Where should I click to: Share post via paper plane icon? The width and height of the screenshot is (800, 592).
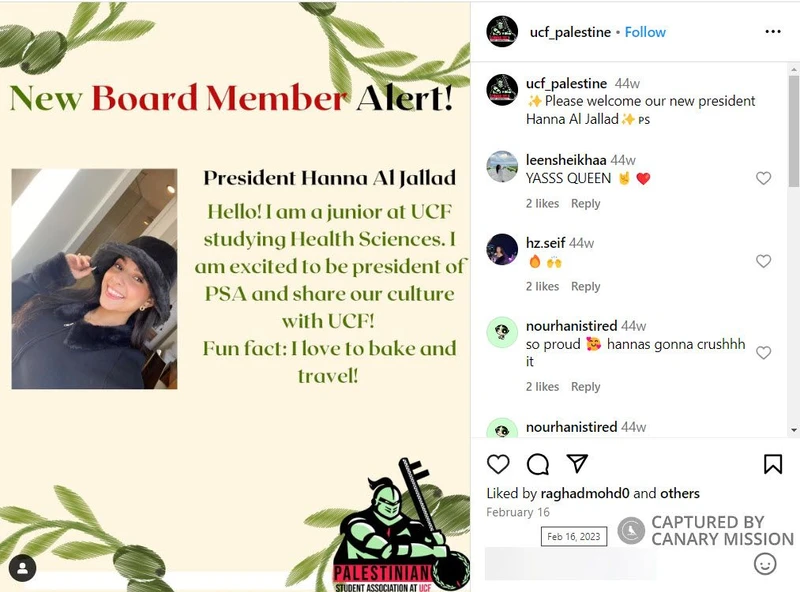click(x=578, y=463)
